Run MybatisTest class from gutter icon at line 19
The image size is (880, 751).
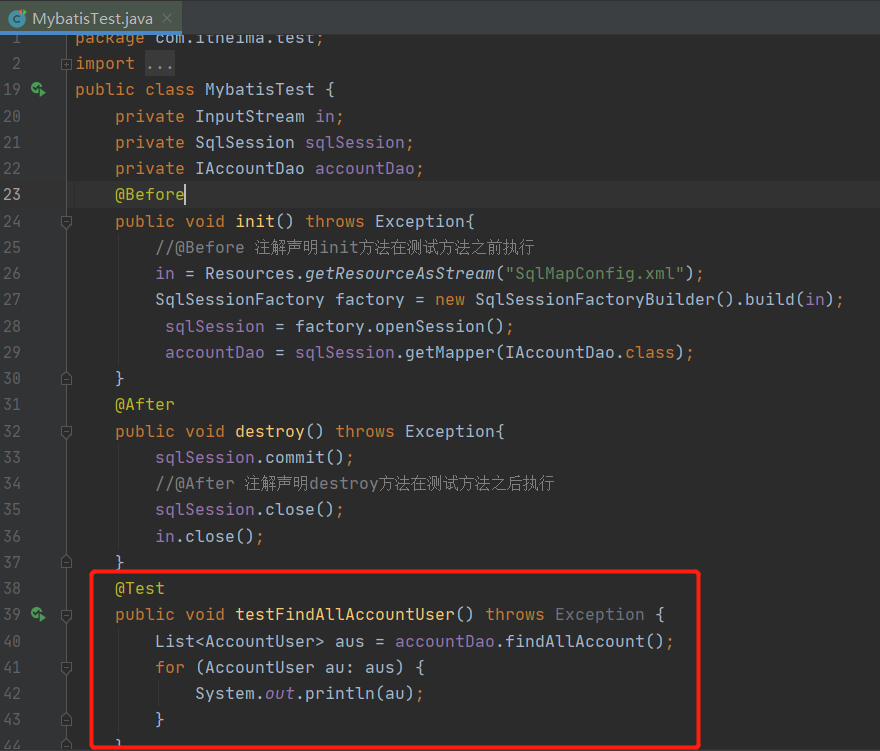pos(38,89)
